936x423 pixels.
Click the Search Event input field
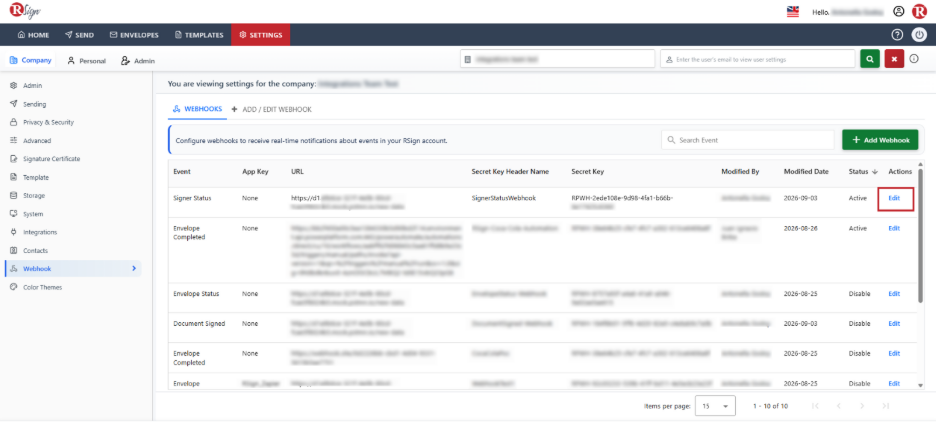[748, 140]
